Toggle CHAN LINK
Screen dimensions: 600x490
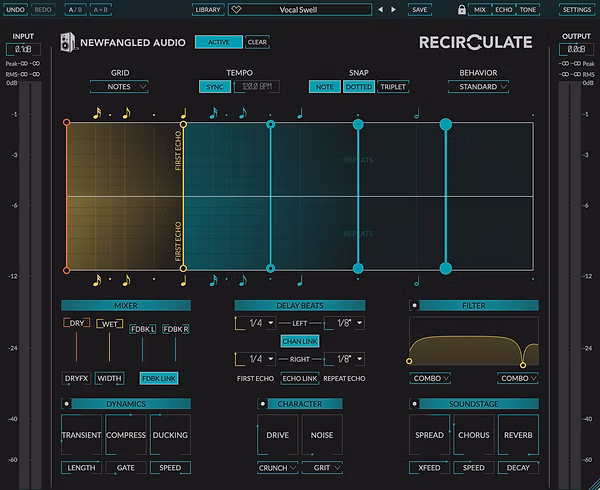point(300,341)
